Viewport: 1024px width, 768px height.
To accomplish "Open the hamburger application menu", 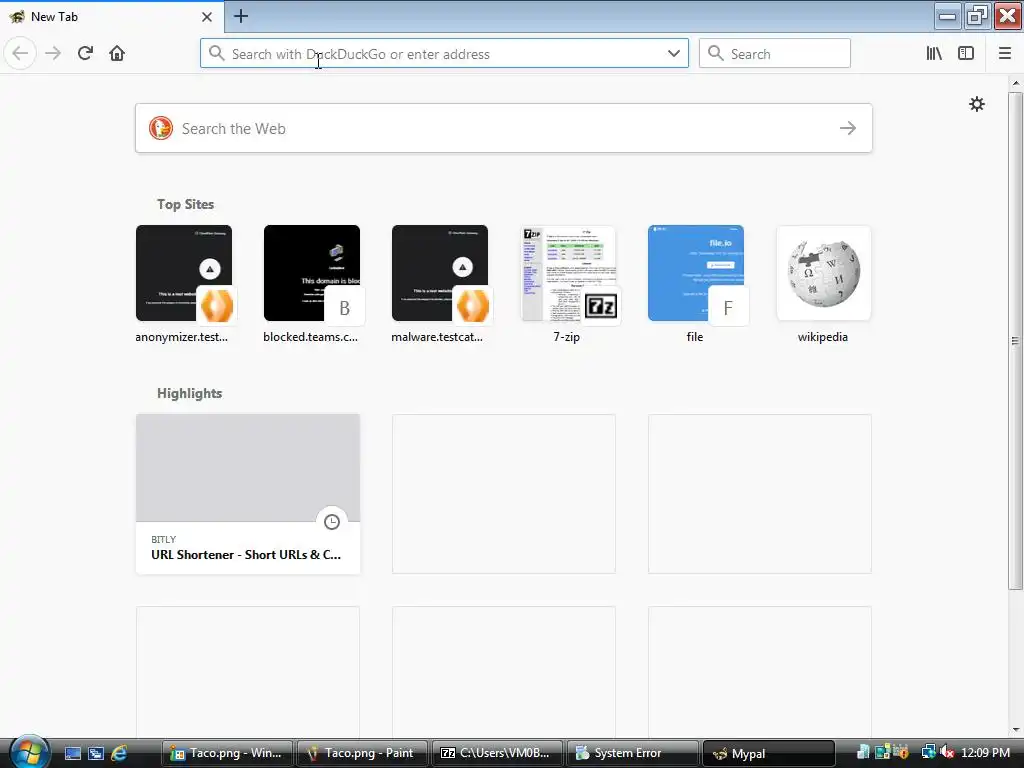I will click(x=1004, y=54).
